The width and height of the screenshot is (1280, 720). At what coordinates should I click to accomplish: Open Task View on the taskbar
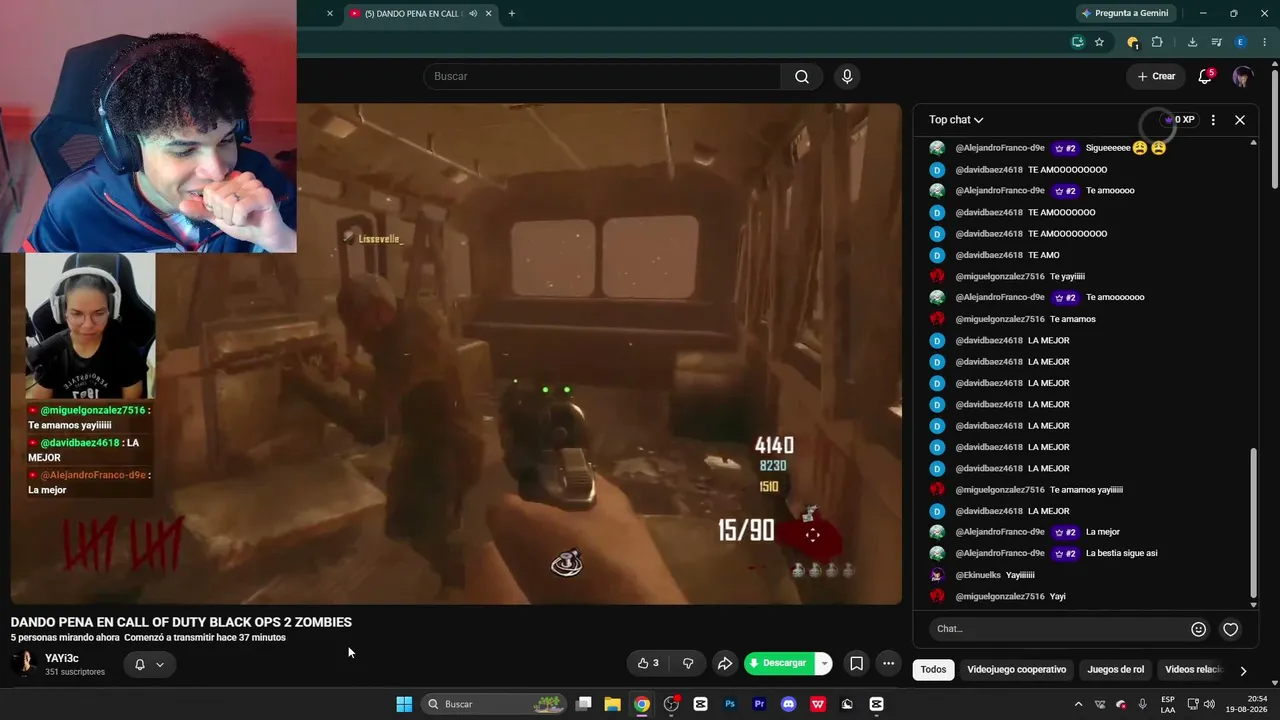pos(584,704)
